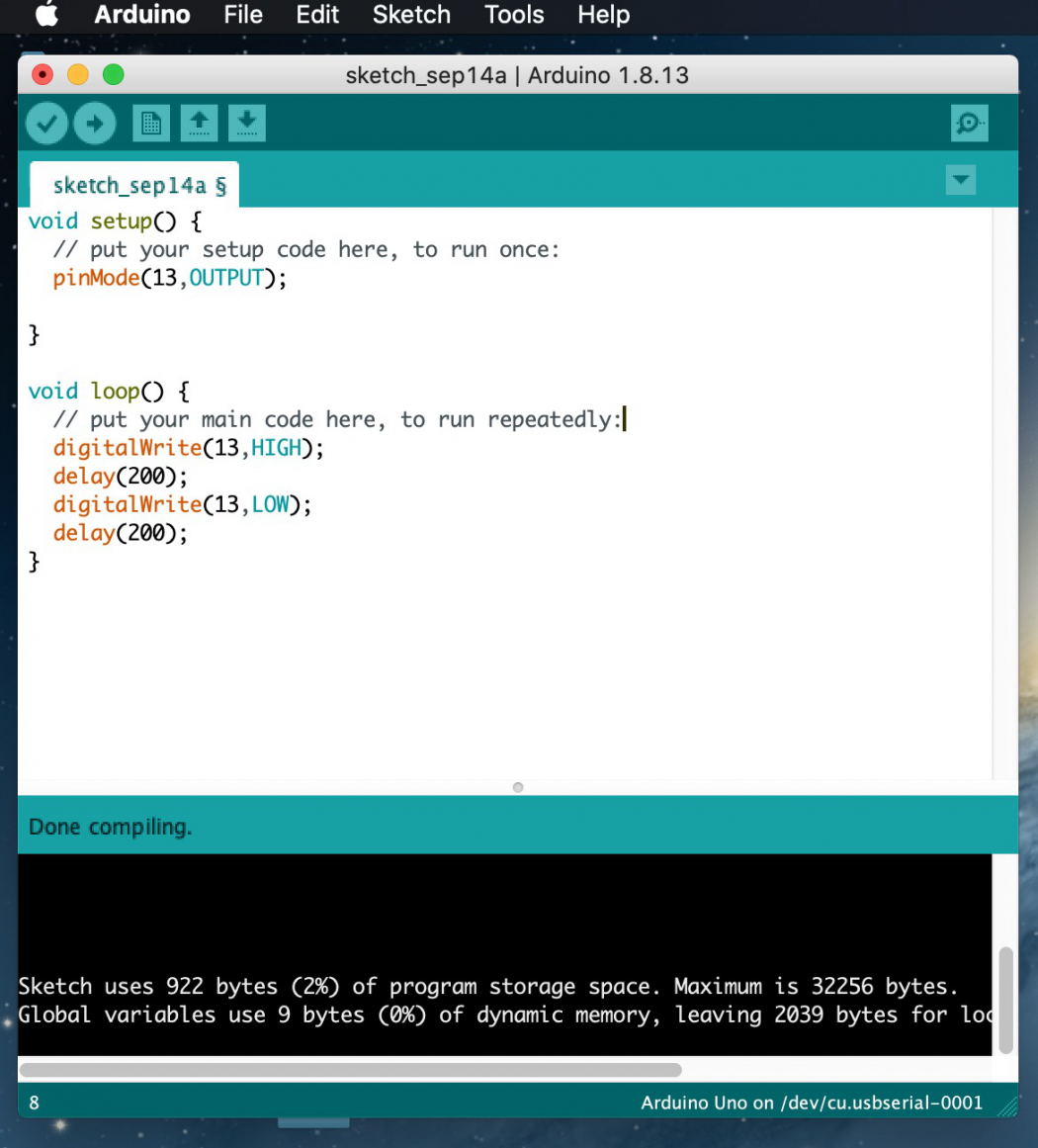Create a new sketch with New icon
This screenshot has width=1038, height=1148.
click(150, 124)
